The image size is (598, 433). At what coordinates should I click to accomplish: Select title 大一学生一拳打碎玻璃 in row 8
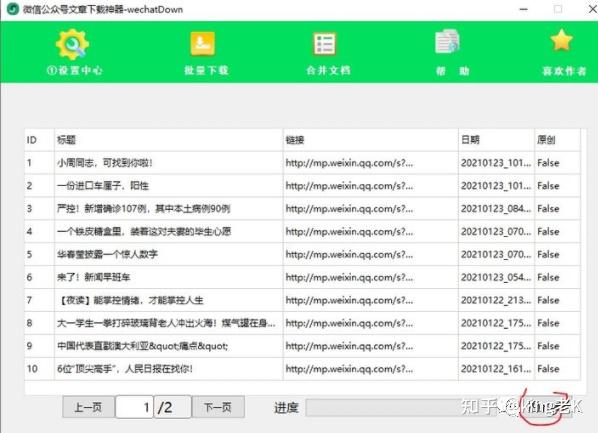166,323
